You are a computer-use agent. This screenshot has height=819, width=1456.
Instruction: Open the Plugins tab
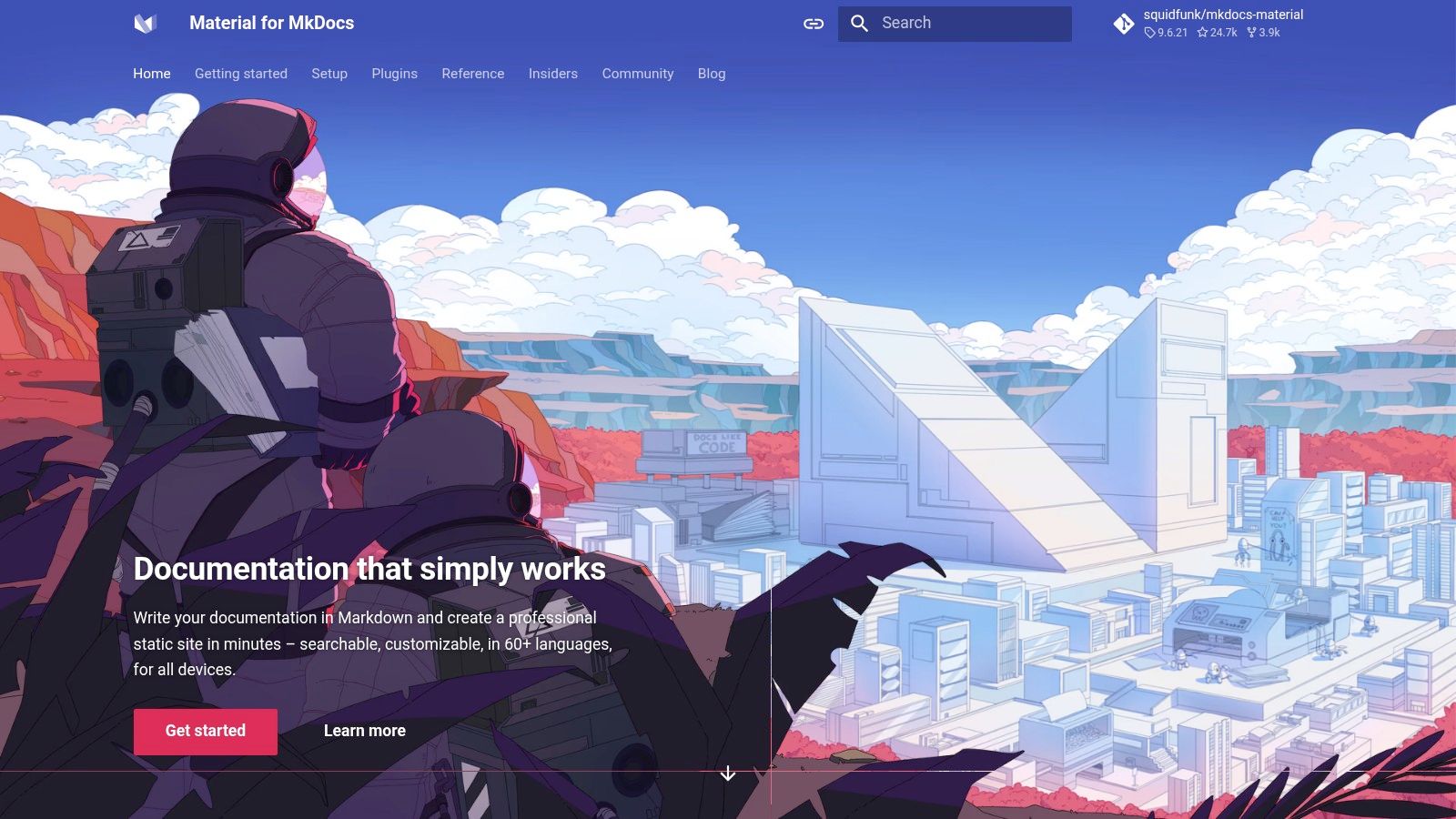tap(394, 74)
